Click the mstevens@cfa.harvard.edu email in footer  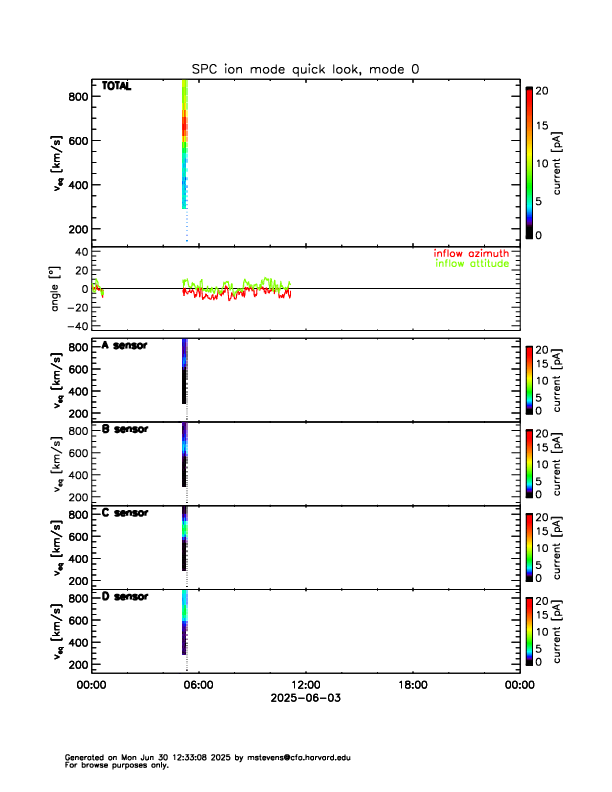[x=298, y=757]
